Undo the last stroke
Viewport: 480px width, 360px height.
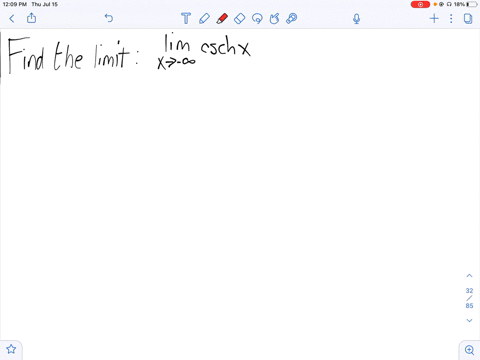tap(109, 18)
